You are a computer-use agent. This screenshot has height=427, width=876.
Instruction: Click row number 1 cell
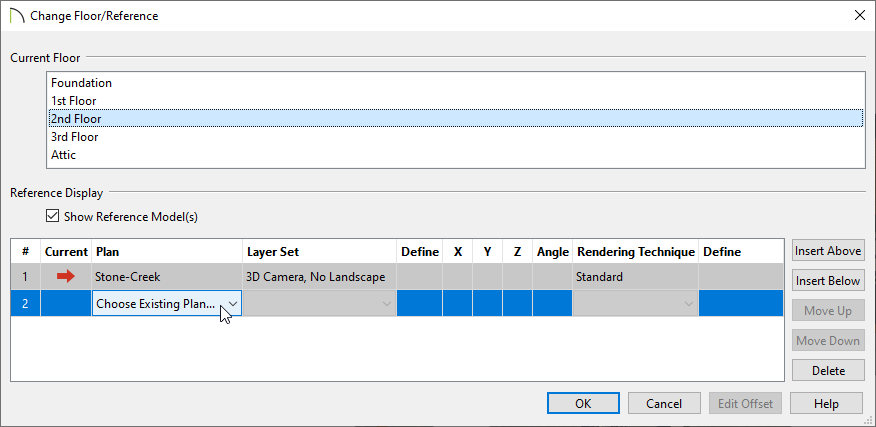(x=26, y=277)
